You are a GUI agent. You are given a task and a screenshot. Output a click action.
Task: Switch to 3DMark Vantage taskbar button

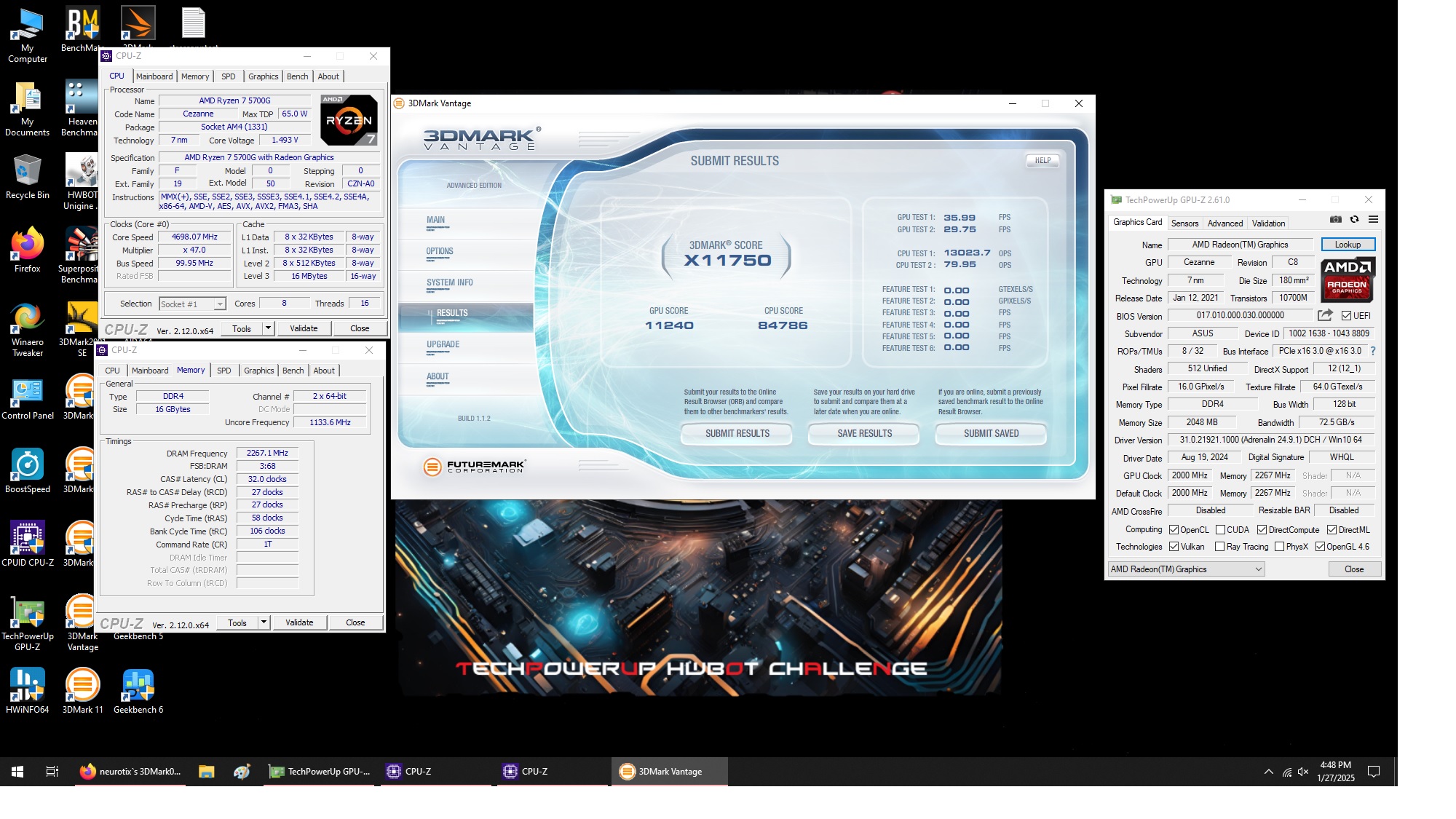coord(669,772)
